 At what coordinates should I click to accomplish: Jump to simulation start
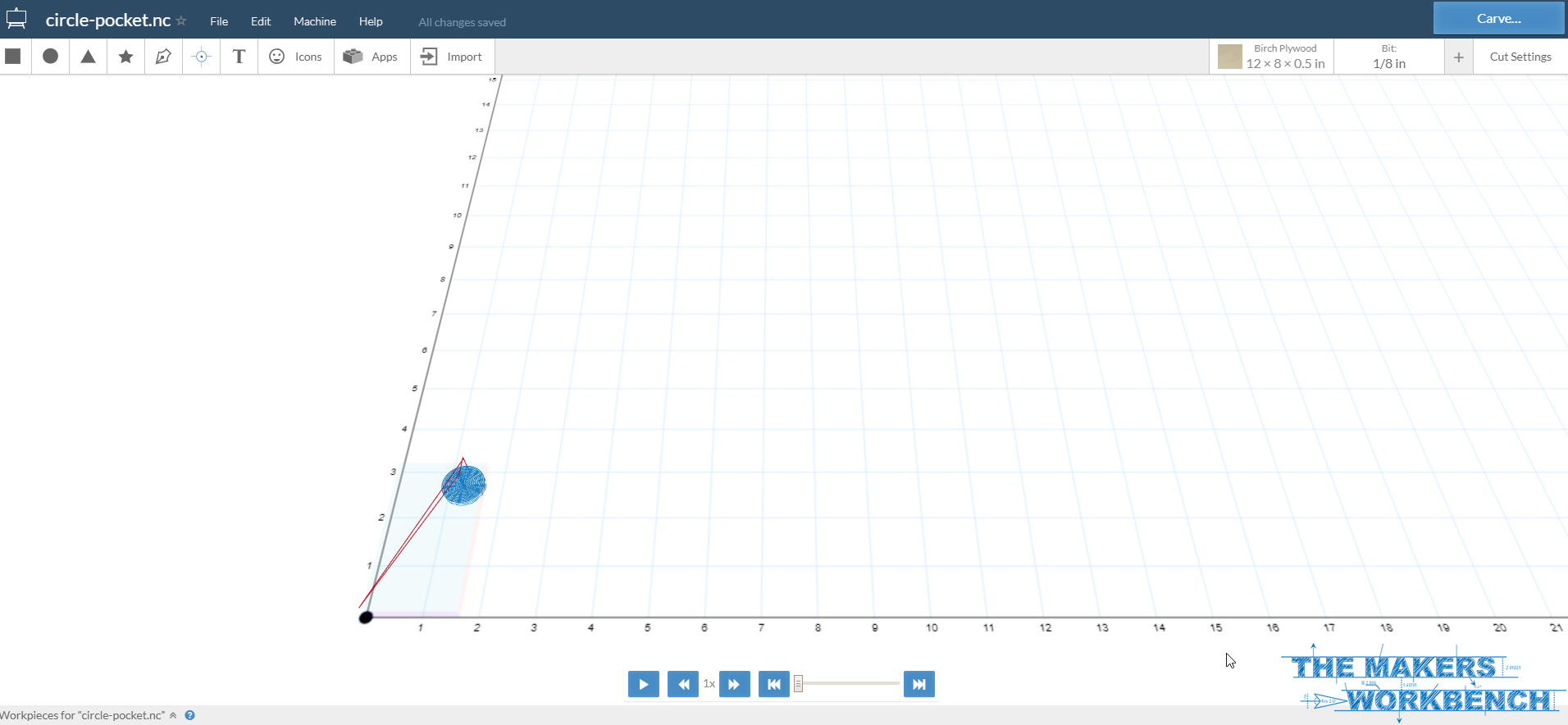click(x=774, y=684)
